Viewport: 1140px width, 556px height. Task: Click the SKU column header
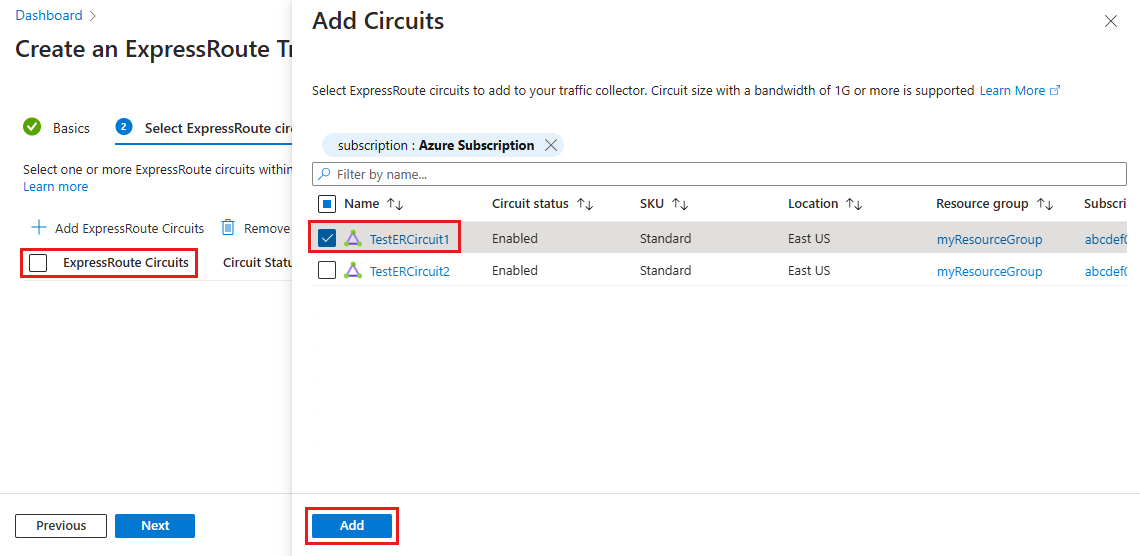coord(652,204)
